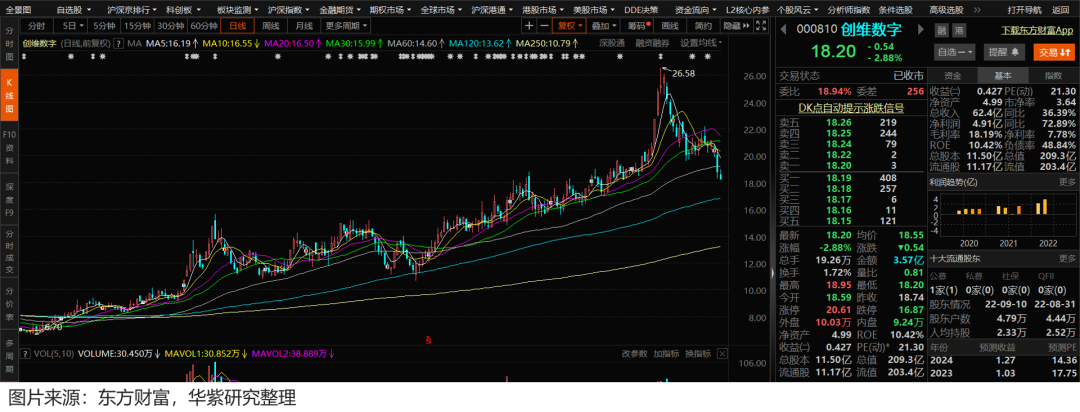Screen dimensions: 1080x412
Task: Expand 沪深京排行 menu
Action: (132, 10)
